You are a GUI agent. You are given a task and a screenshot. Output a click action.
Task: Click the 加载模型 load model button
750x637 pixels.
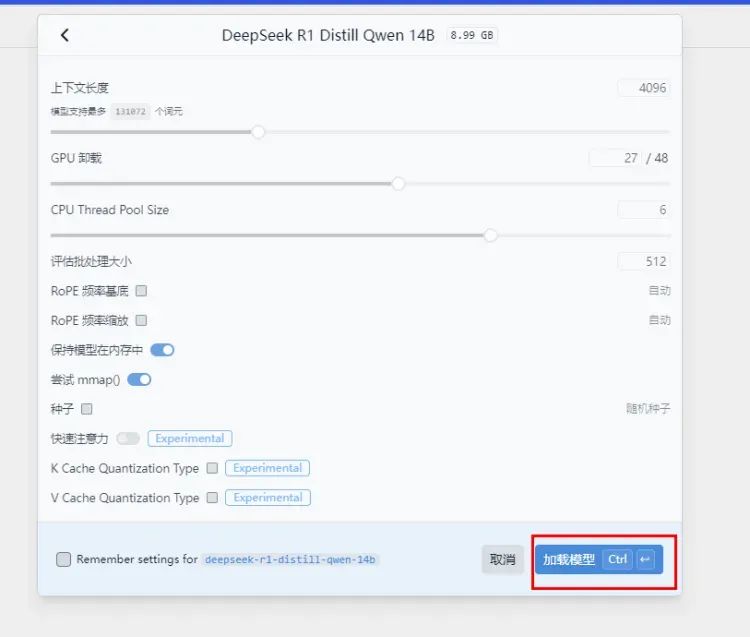(599, 560)
